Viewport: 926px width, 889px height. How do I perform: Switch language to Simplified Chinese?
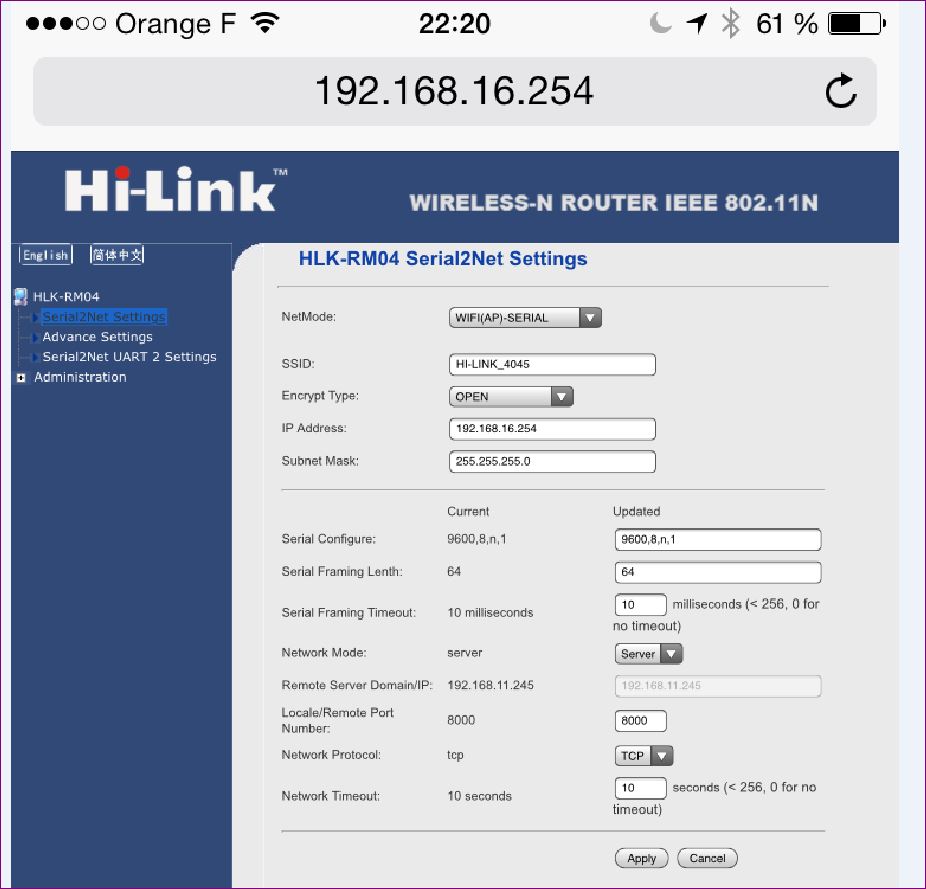click(x=117, y=255)
